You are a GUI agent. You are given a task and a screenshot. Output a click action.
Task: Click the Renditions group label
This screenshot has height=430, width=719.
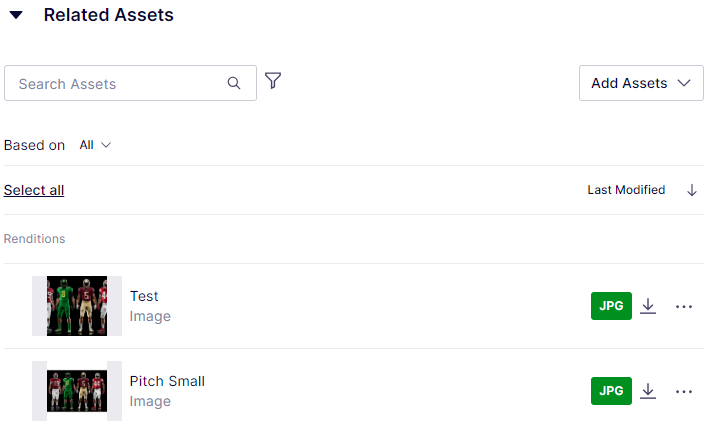[34, 239]
